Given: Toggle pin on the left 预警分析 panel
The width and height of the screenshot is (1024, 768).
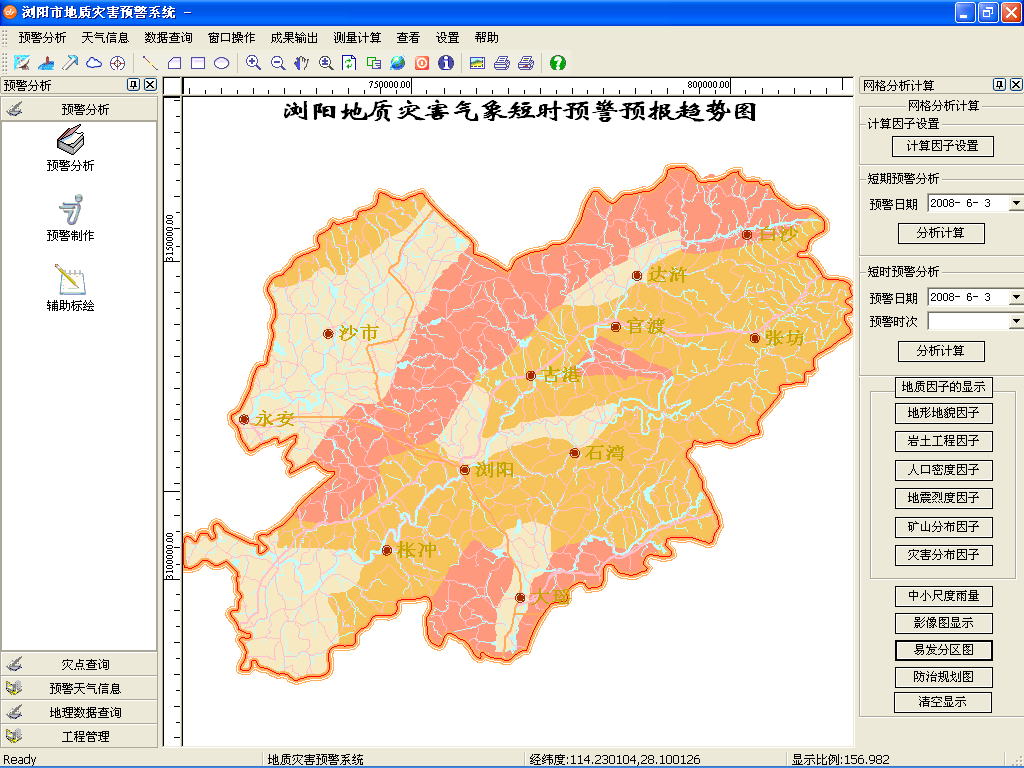Looking at the screenshot, I should [134, 85].
